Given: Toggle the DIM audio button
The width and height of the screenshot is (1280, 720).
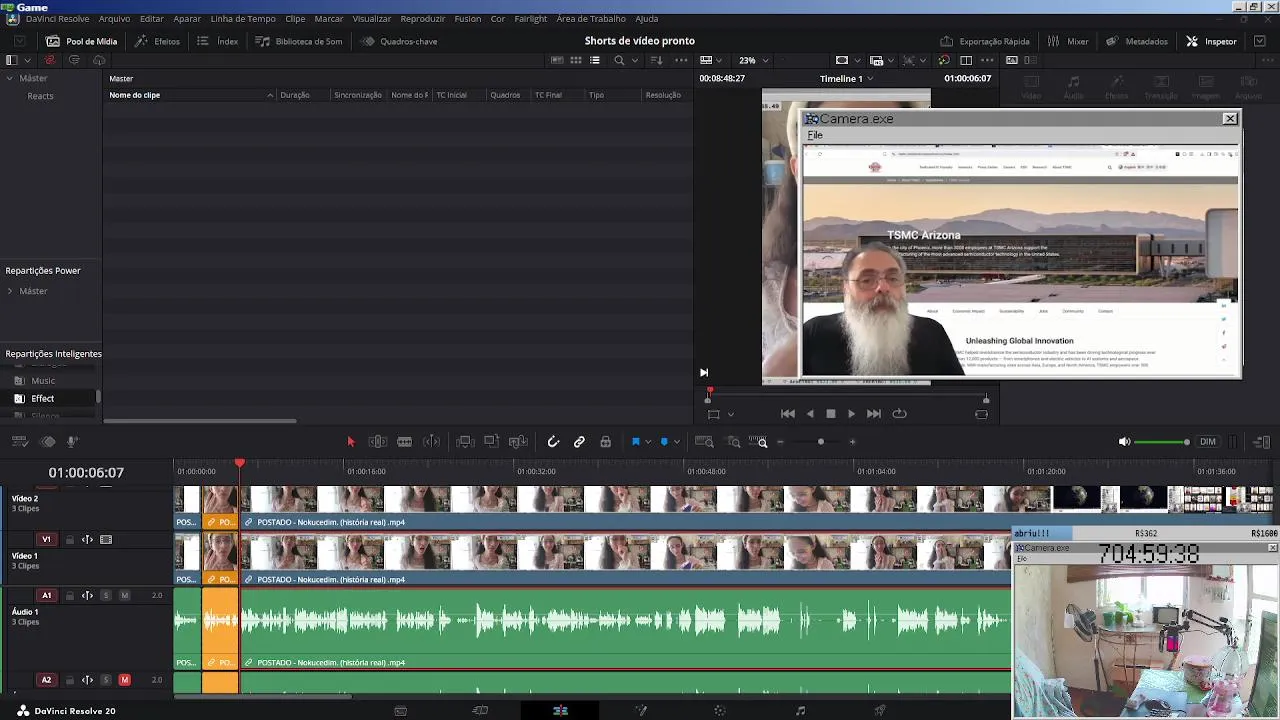Looking at the screenshot, I should [1208, 442].
